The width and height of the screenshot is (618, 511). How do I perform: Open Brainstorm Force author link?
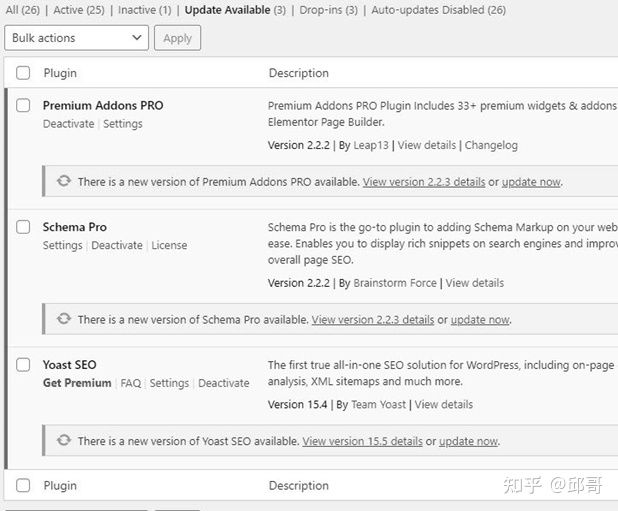coord(395,283)
